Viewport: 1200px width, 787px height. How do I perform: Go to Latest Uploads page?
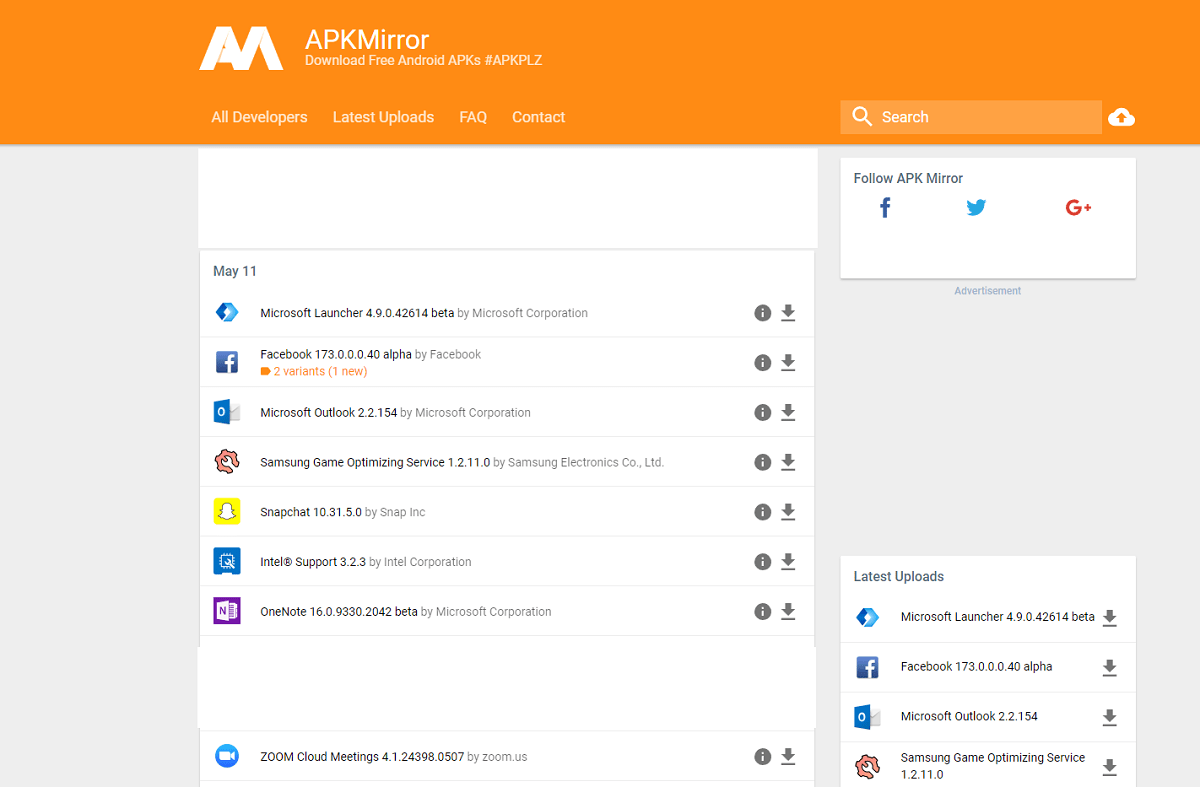tap(383, 117)
